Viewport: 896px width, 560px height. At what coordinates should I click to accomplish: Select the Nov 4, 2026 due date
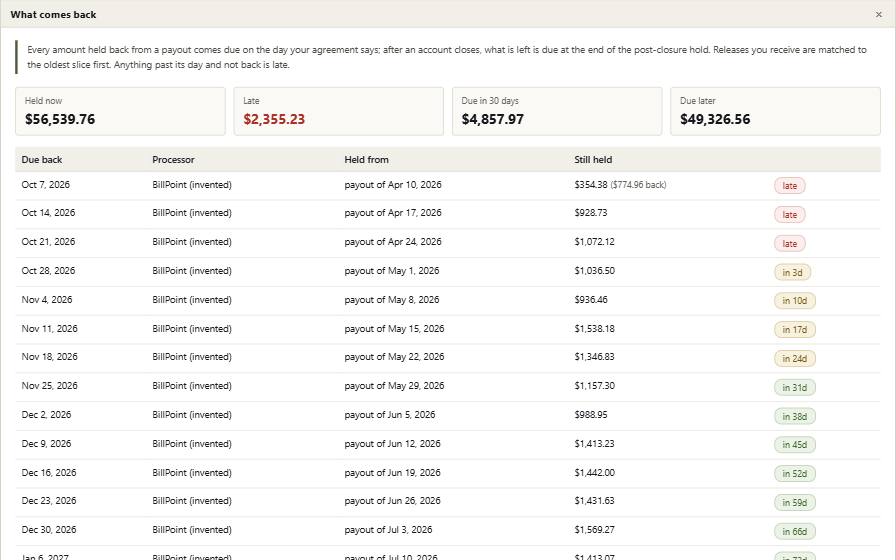coord(47,300)
